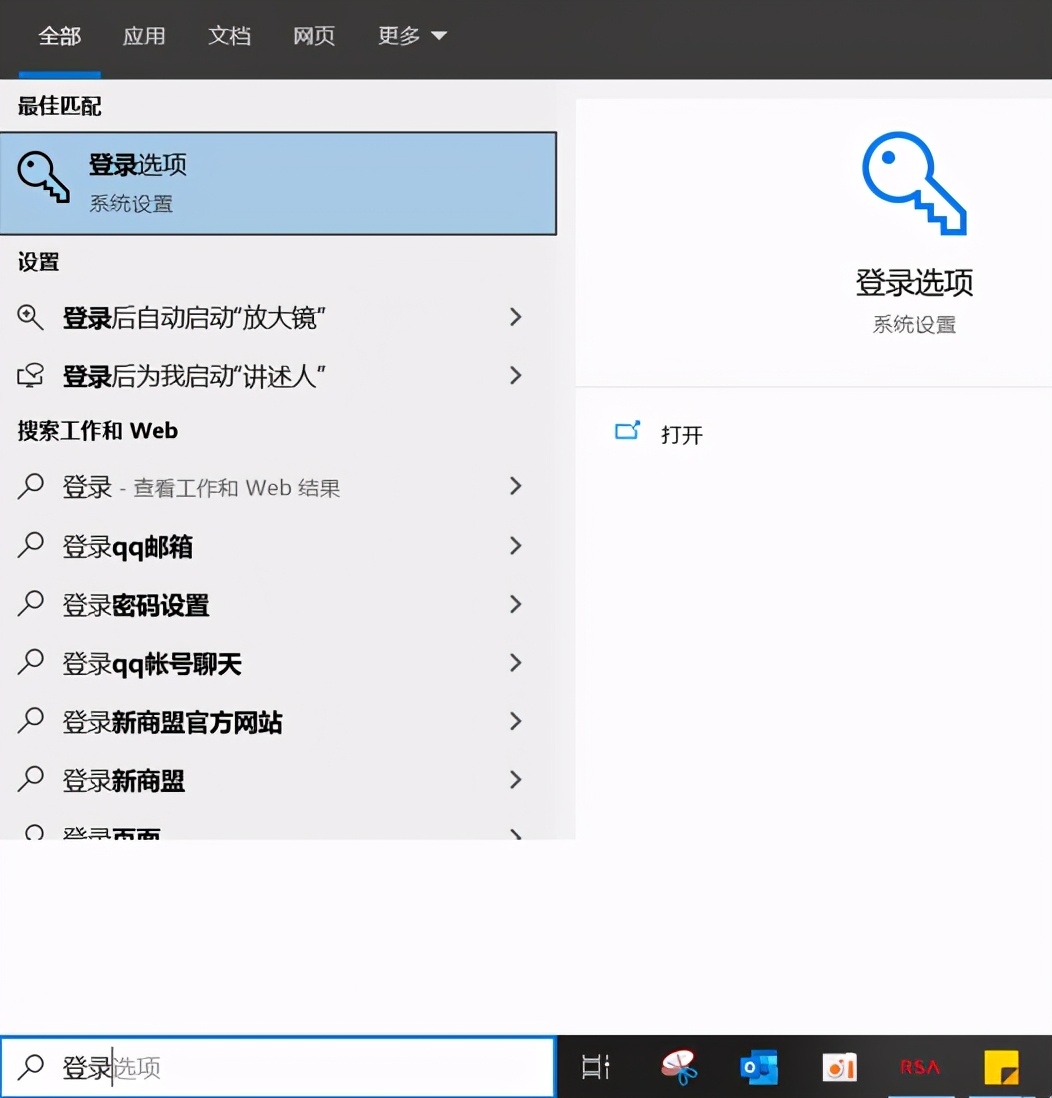
Task: Expand the 登录新商盟官方网站 suggestion chevron
Action: click(516, 722)
